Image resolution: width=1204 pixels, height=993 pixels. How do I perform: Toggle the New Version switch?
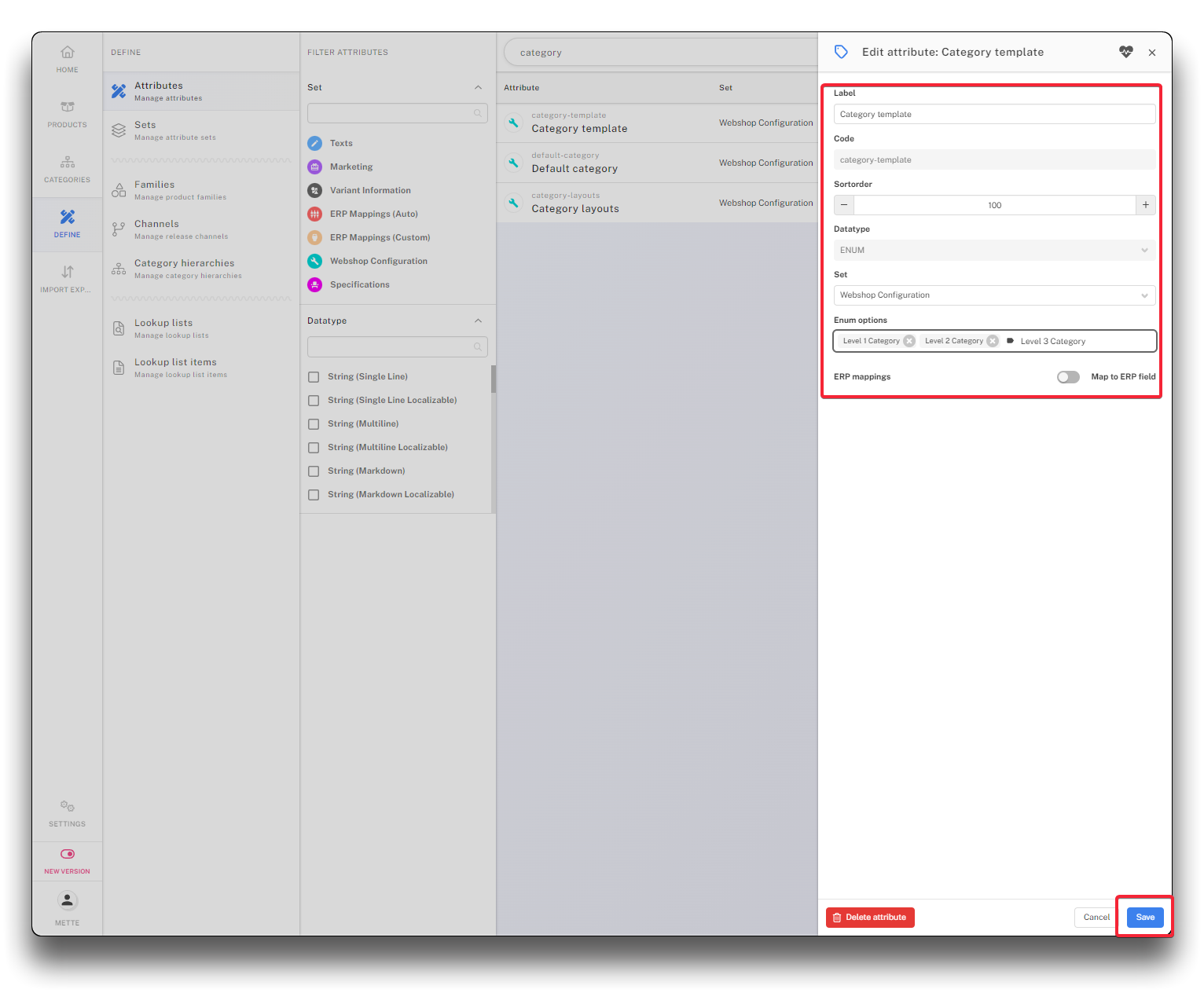pyautogui.click(x=68, y=854)
